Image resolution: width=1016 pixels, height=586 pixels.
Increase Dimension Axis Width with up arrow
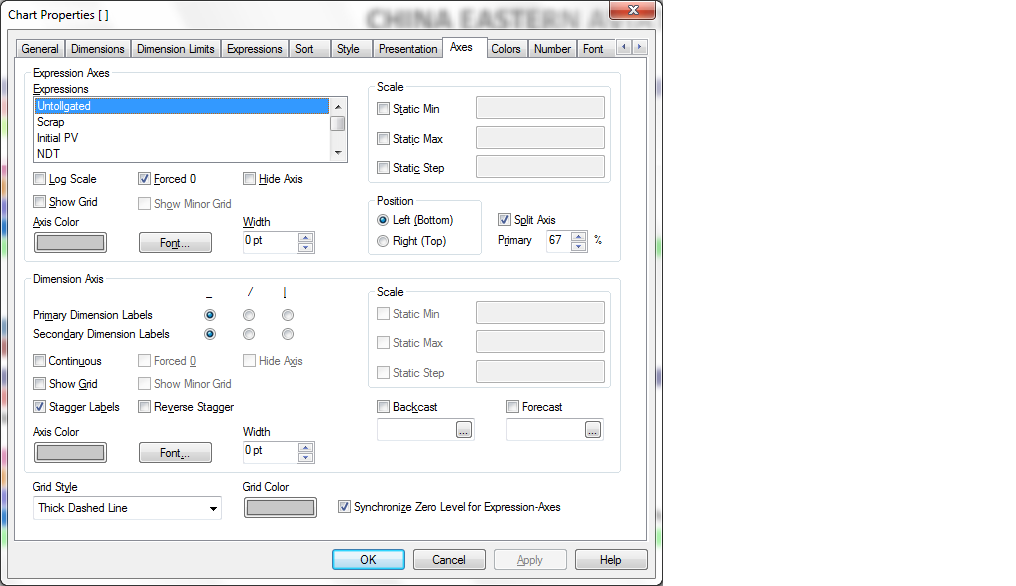306,447
